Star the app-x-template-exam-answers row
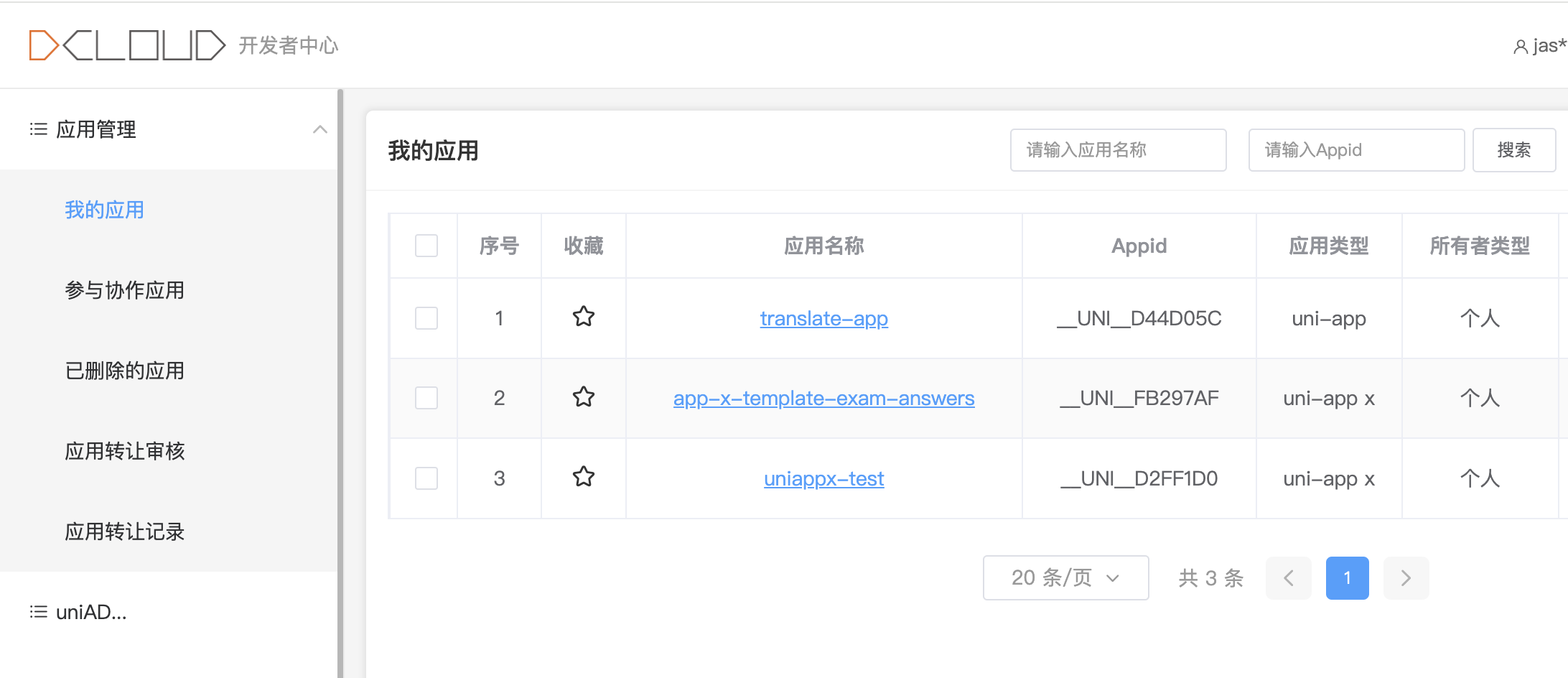1568x678 pixels. coord(584,397)
